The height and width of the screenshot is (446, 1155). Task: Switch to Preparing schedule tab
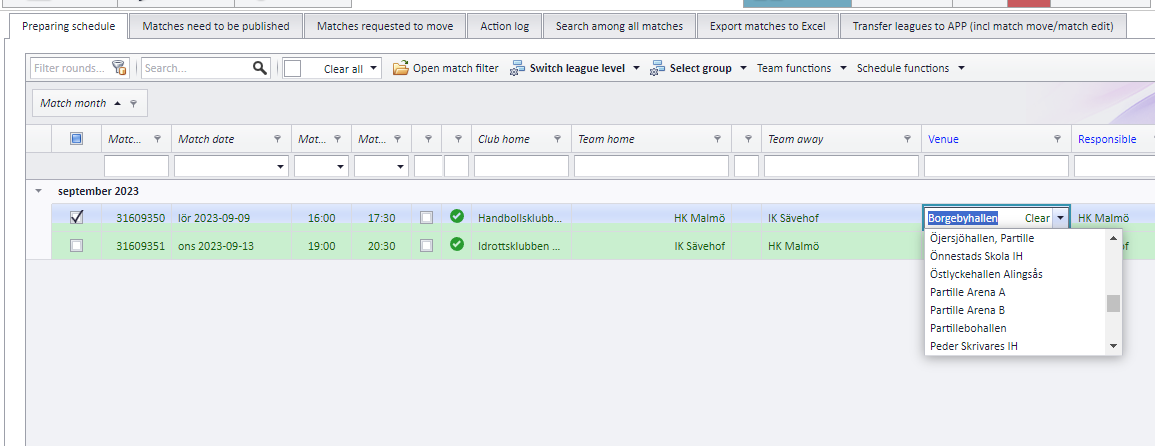pyautogui.click(x=69, y=27)
